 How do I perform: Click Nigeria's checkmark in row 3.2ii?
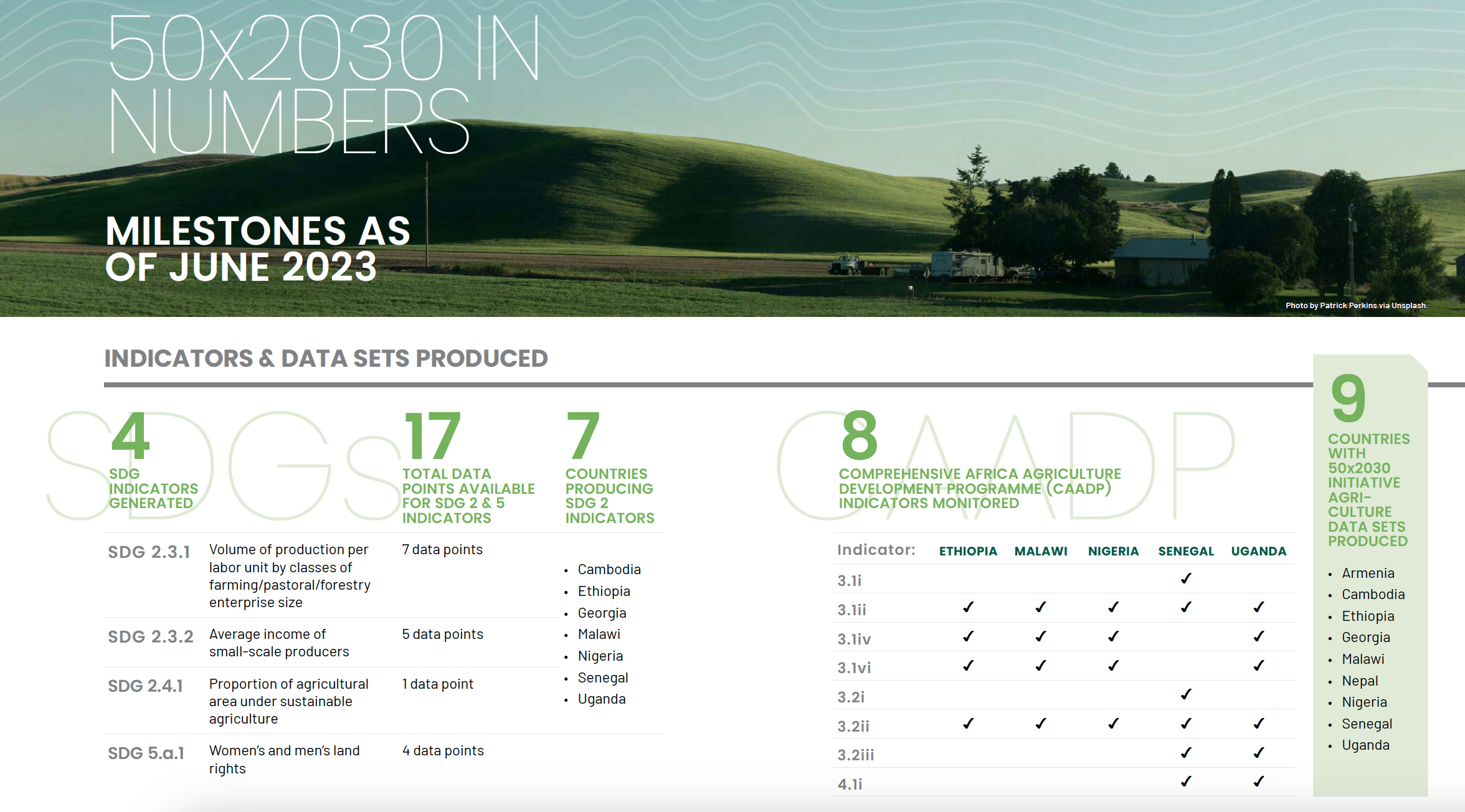pos(1113,723)
